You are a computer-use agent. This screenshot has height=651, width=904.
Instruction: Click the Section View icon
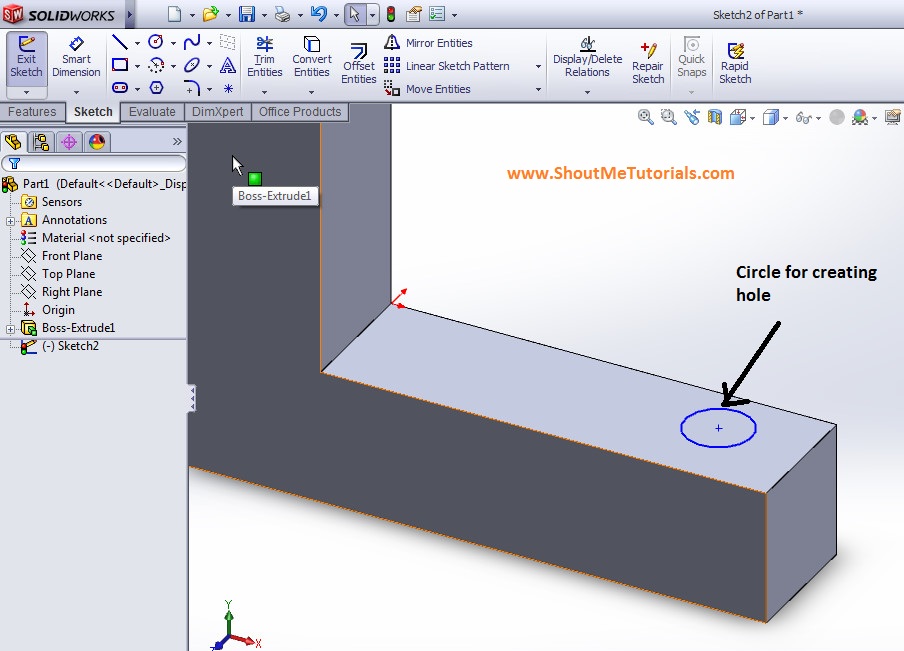coord(715,118)
